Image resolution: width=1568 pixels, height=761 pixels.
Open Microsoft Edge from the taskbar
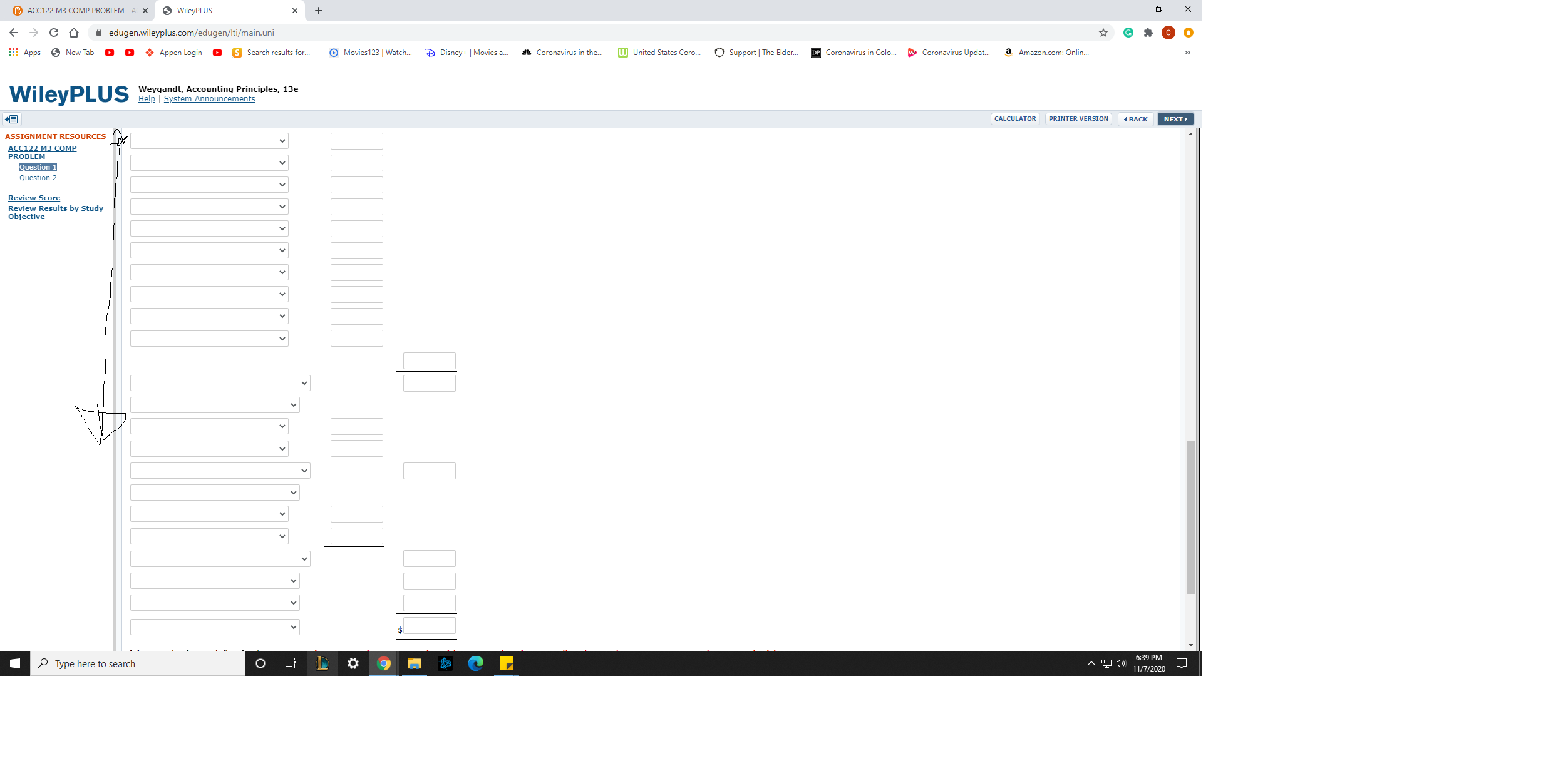tap(475, 663)
